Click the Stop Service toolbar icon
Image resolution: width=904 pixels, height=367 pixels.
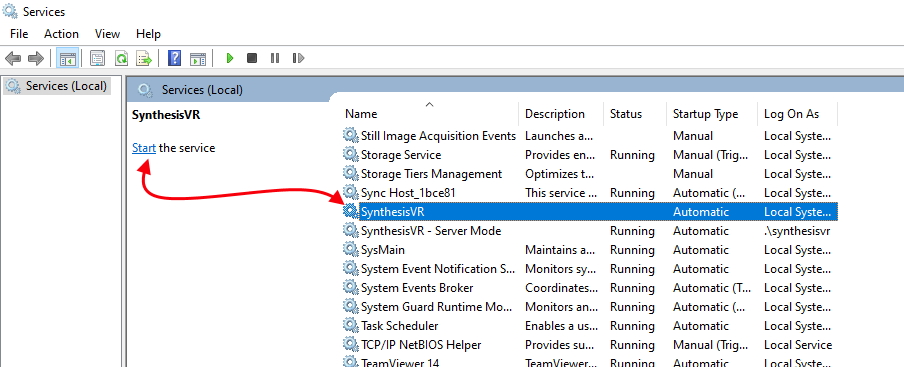point(252,58)
